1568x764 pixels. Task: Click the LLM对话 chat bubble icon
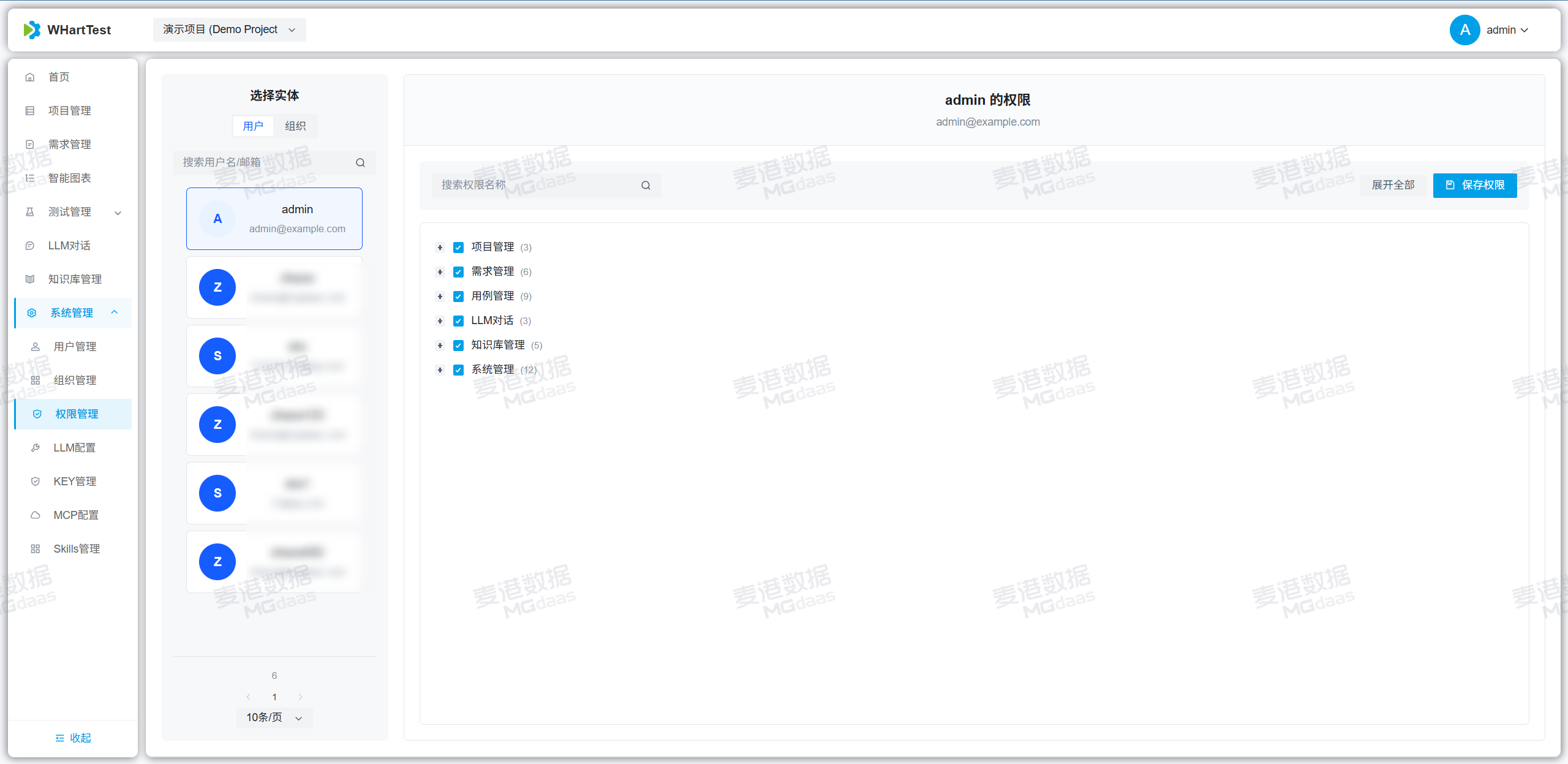(x=30, y=246)
